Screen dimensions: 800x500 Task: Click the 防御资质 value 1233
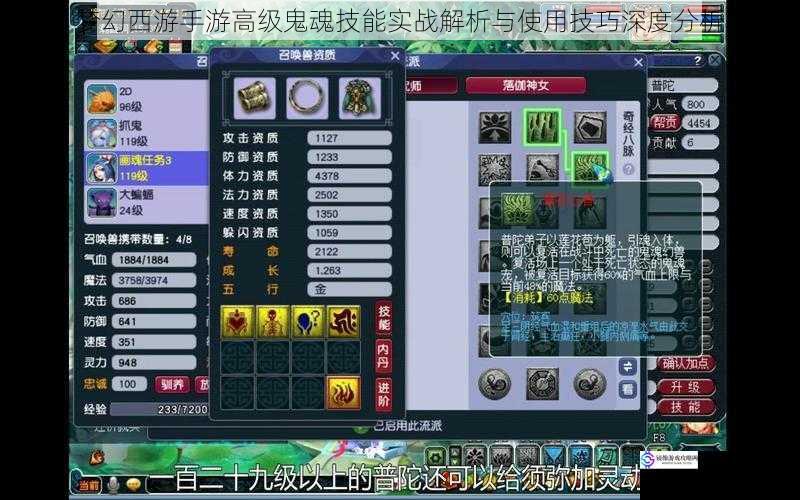349,157
